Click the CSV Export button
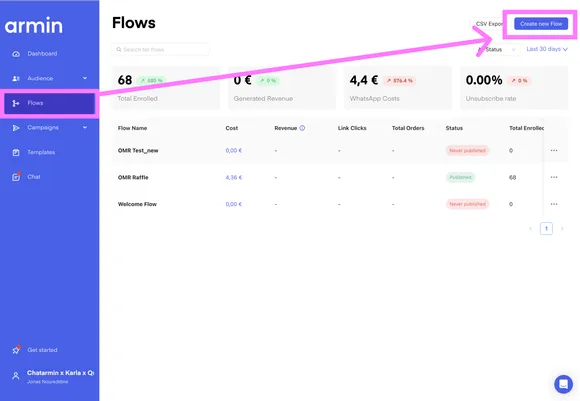 point(488,24)
